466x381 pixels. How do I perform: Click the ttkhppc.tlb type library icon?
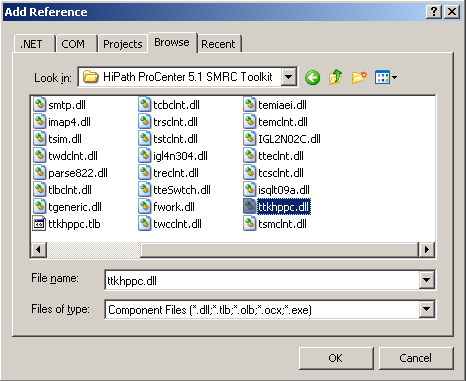tap(39, 223)
